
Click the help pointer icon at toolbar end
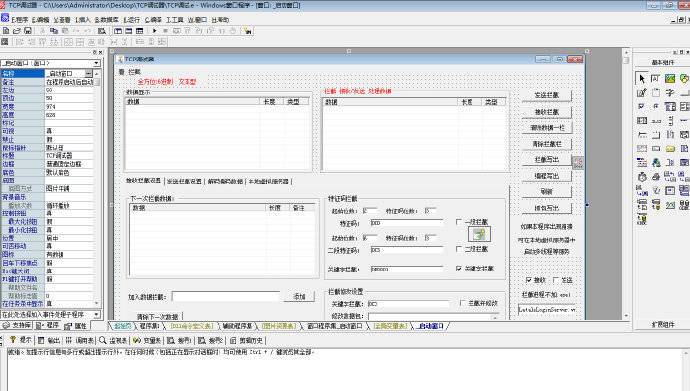tap(248, 31)
